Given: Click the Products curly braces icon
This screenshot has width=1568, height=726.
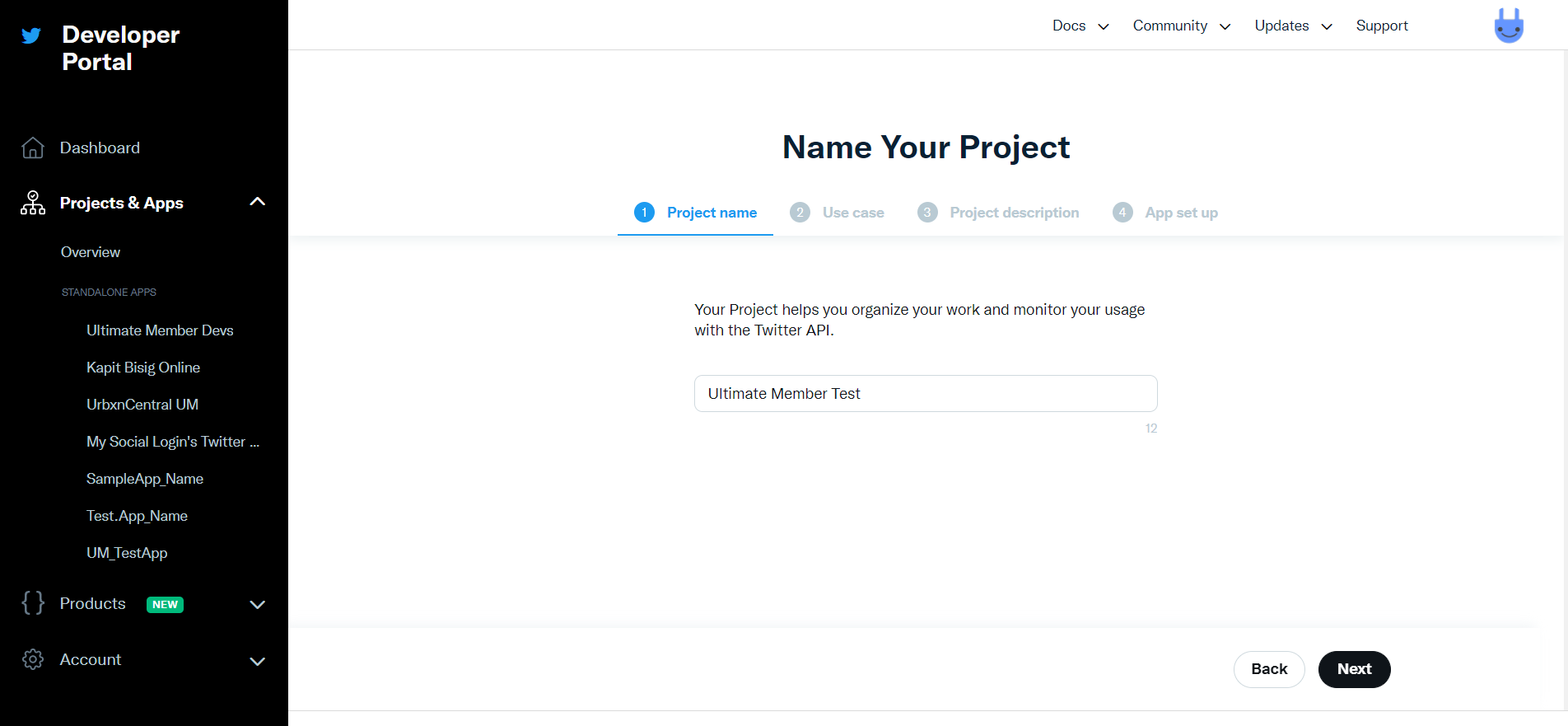Looking at the screenshot, I should click(x=33, y=603).
